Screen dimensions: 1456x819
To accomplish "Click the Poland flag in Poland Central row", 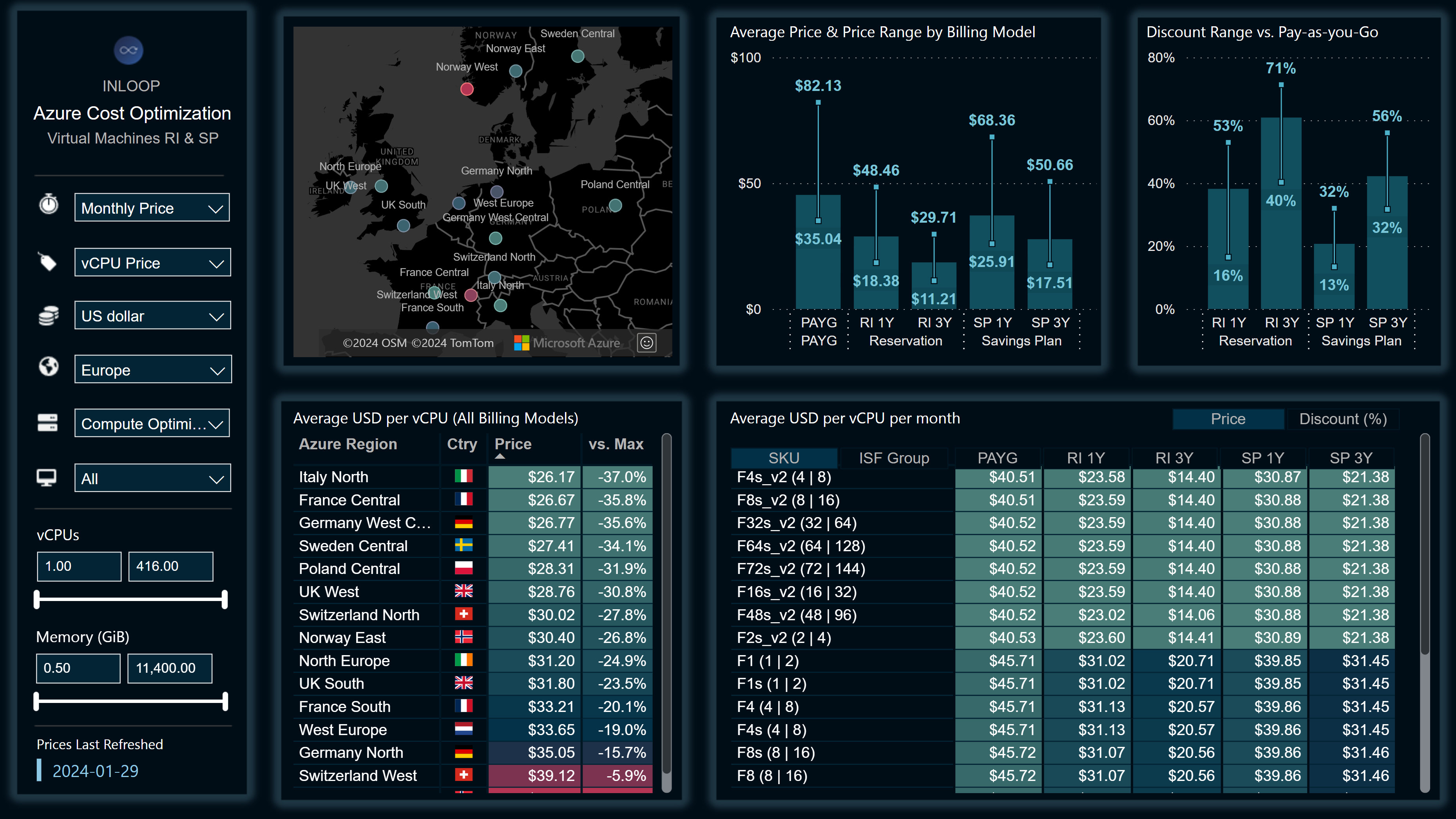I will pyautogui.click(x=464, y=568).
